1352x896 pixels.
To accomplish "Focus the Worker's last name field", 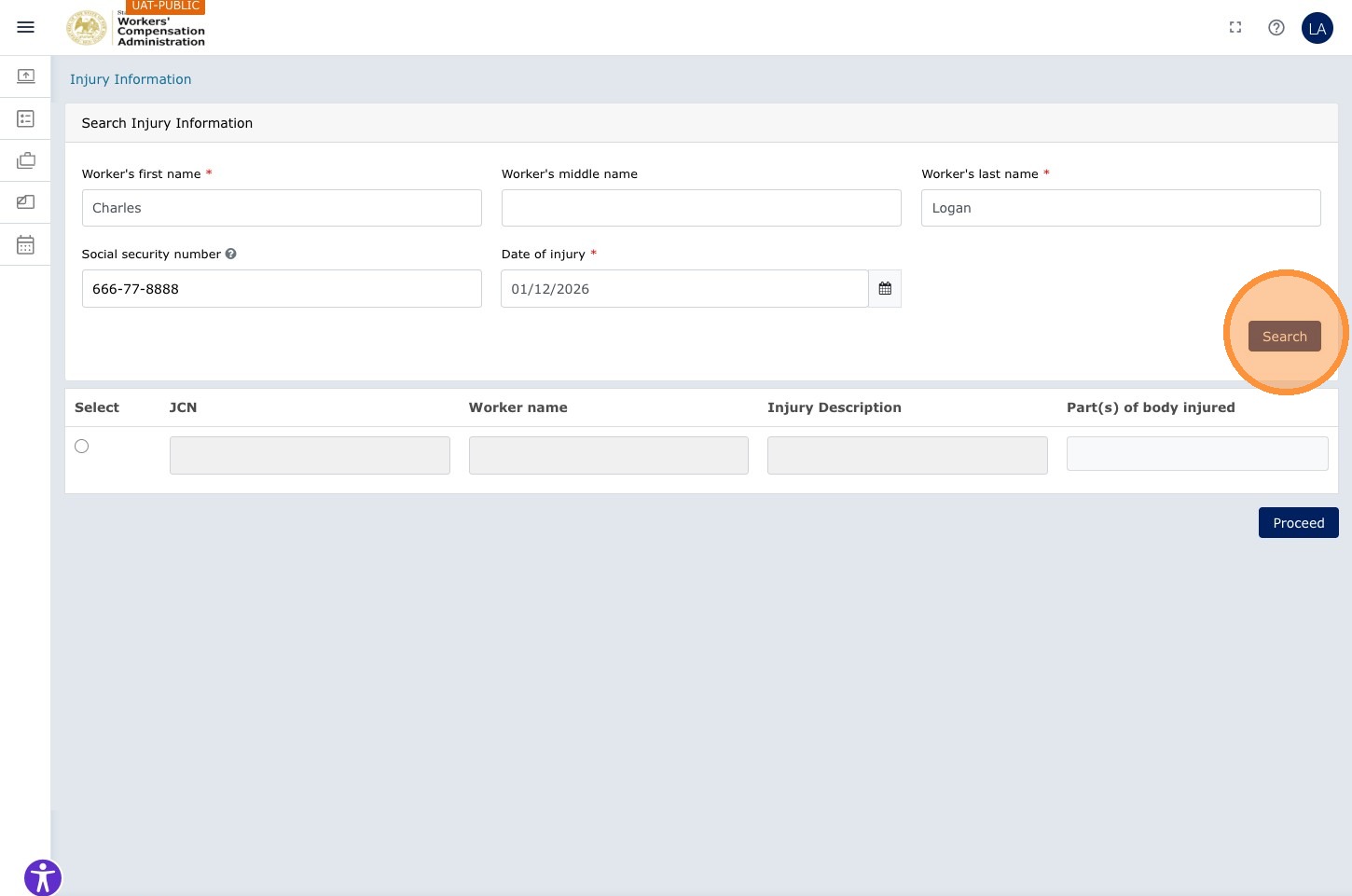I will click(1121, 208).
